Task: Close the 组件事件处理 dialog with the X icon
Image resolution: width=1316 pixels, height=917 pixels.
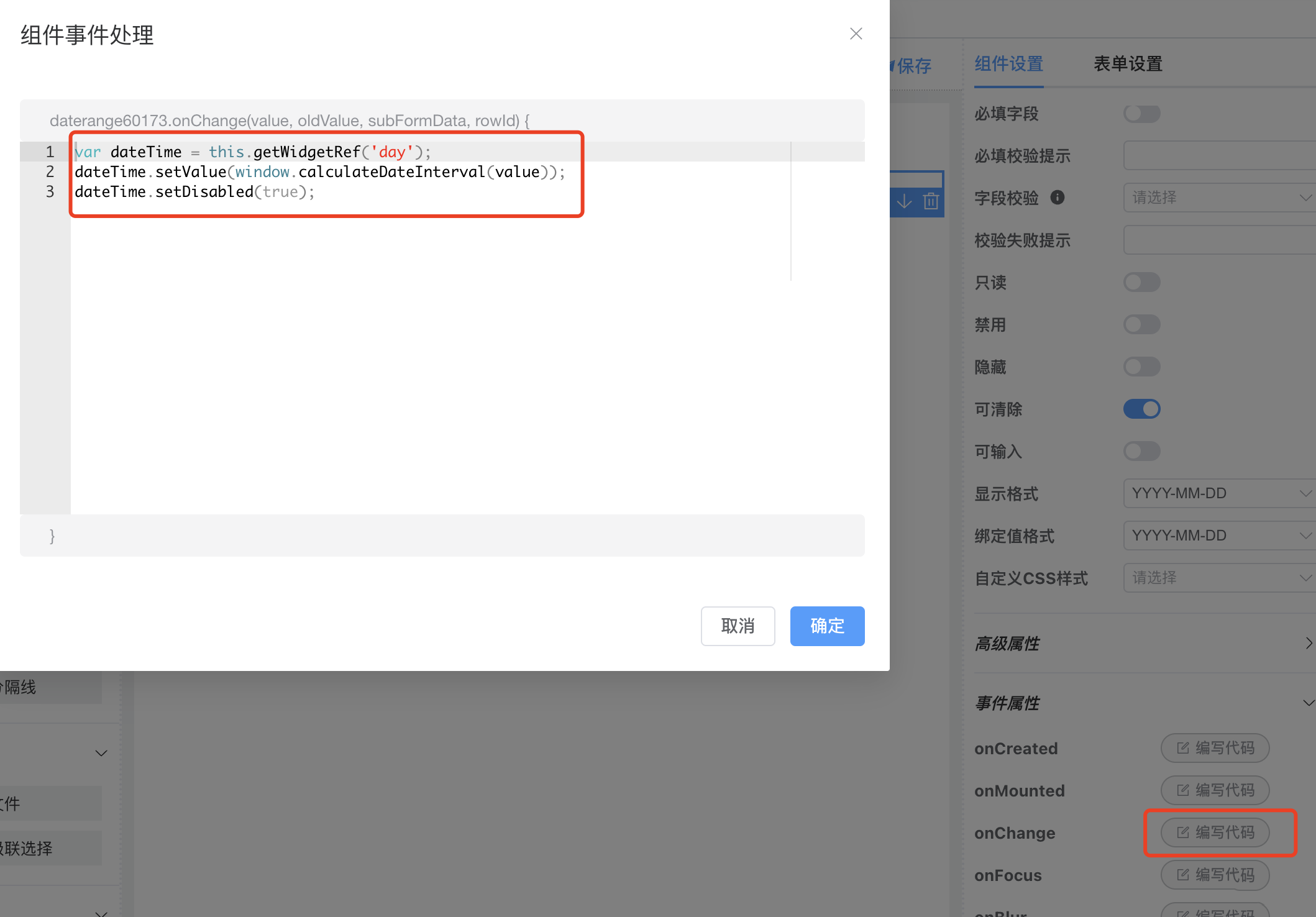Action: [x=856, y=34]
